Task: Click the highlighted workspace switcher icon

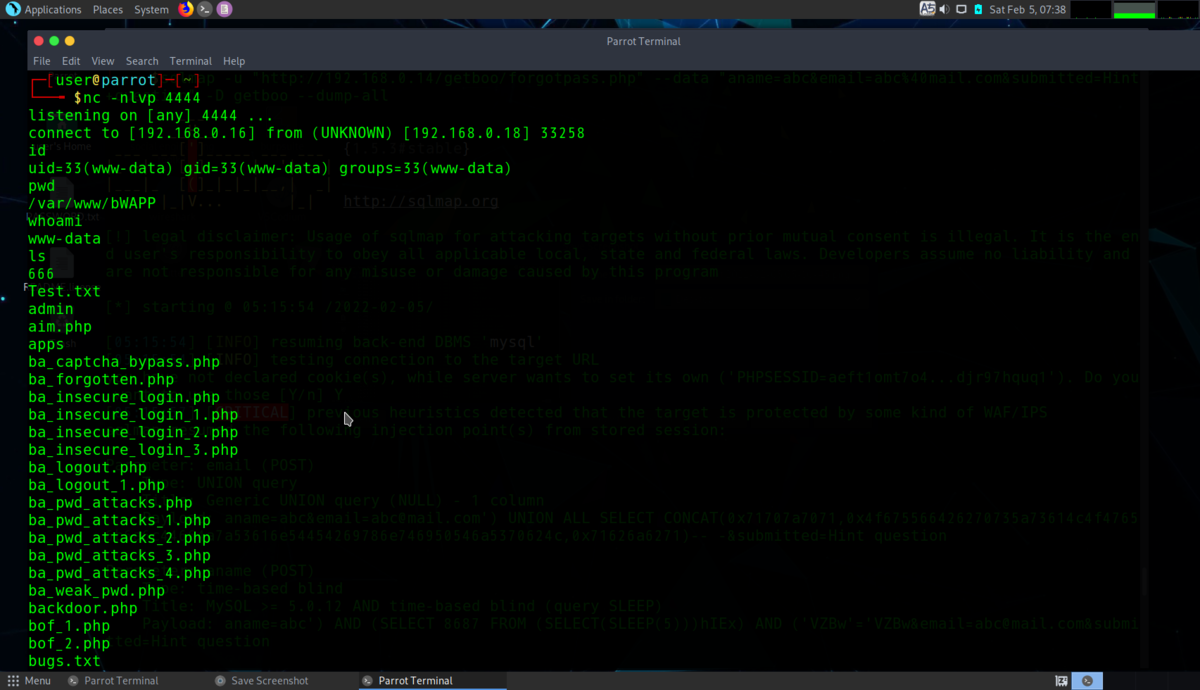Action: pyautogui.click(x=1087, y=680)
